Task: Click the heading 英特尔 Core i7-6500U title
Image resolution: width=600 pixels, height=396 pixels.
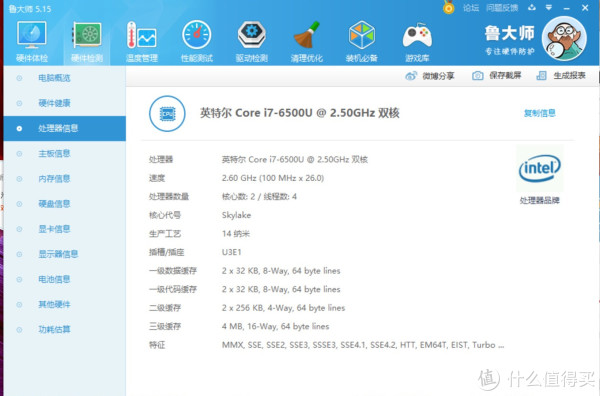Action: [x=300, y=113]
